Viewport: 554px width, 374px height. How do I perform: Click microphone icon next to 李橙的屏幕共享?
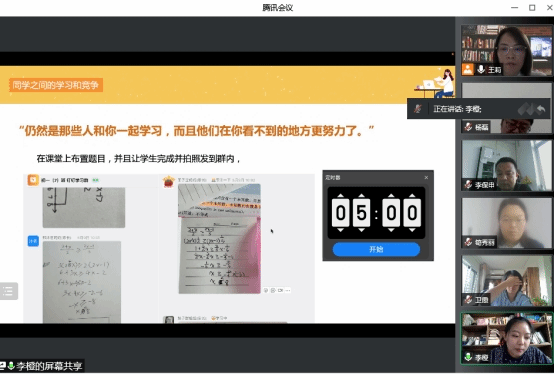point(11,366)
